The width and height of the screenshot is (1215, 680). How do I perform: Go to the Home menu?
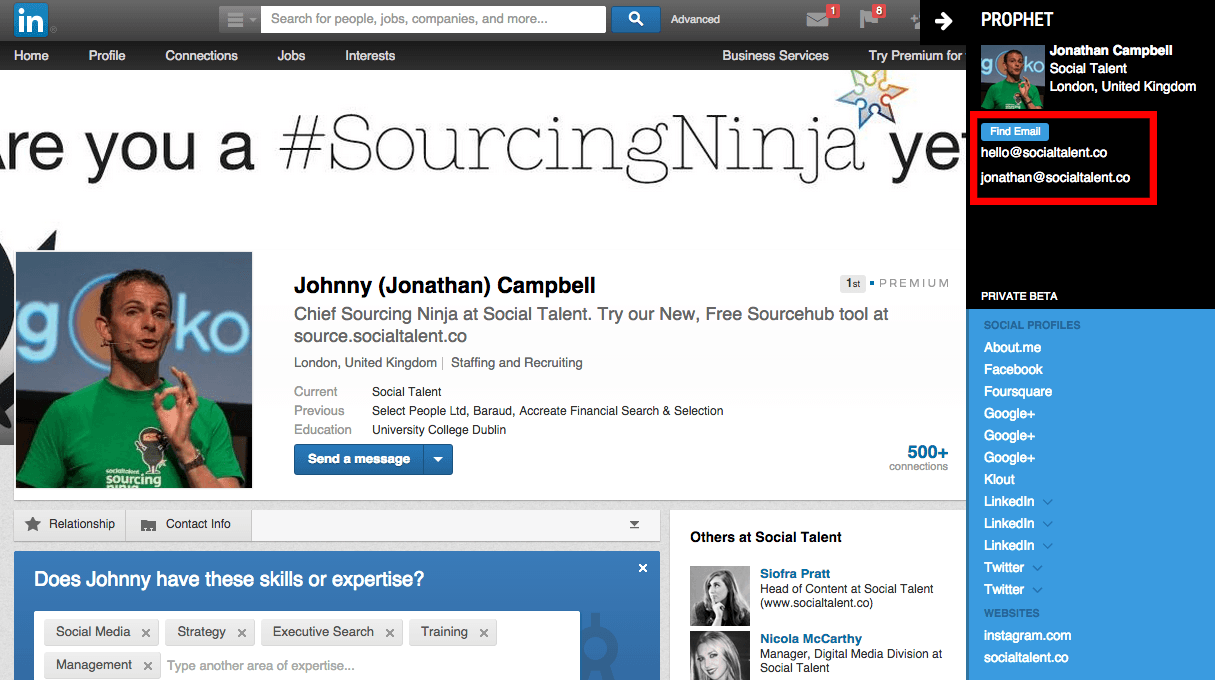pos(31,55)
